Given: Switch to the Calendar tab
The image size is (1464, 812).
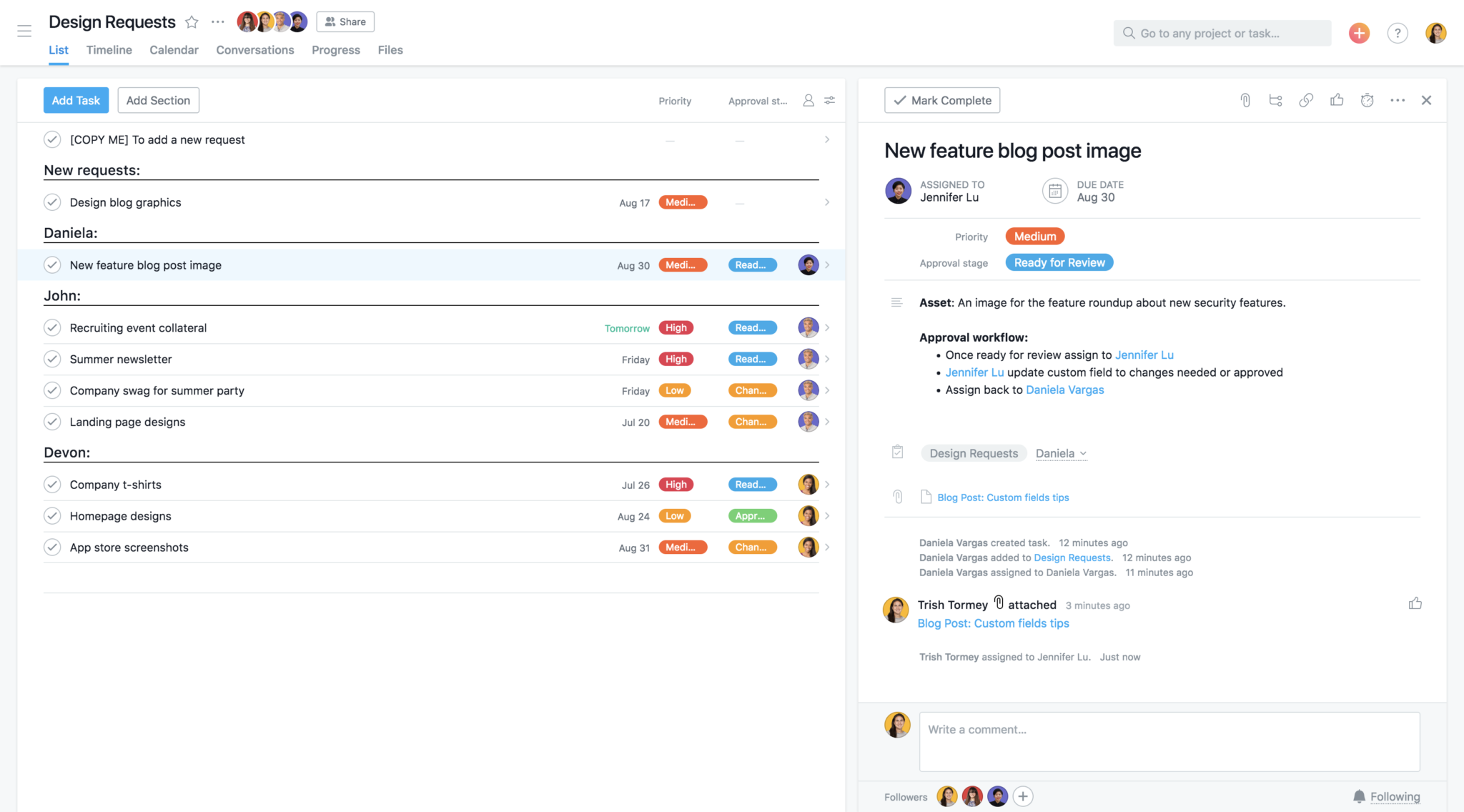Looking at the screenshot, I should (x=173, y=49).
